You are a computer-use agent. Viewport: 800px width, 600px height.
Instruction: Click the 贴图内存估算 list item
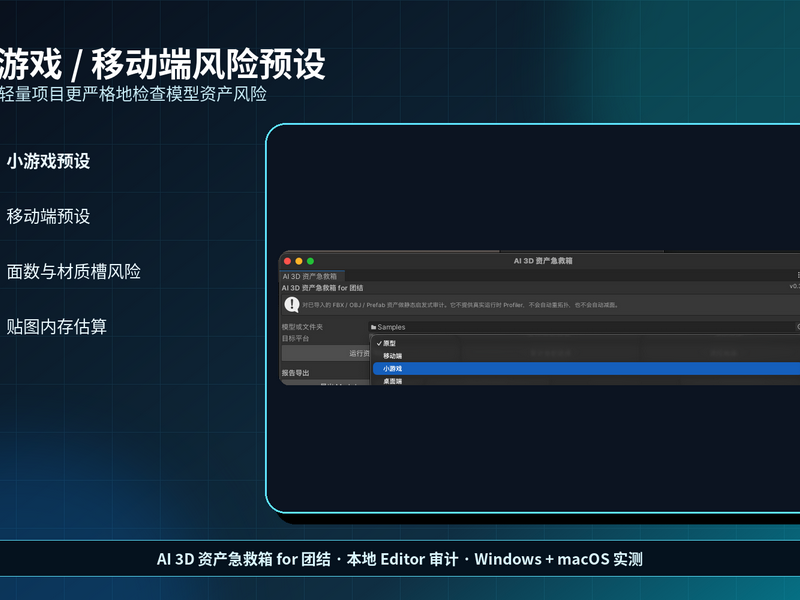tap(57, 327)
